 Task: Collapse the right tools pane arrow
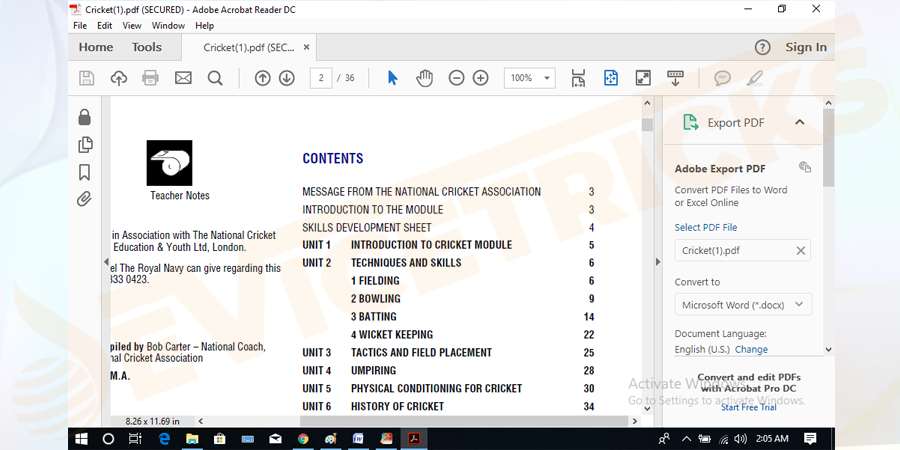pos(658,262)
